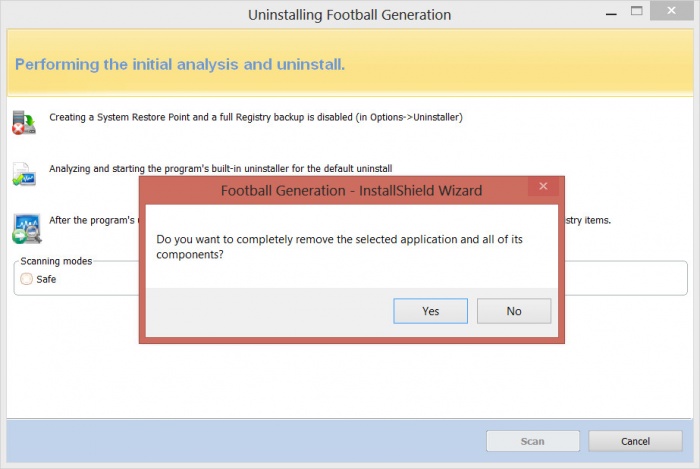Screen dimensions: 700x469
Task: Cancel the uninstall process
Action: tap(635, 441)
